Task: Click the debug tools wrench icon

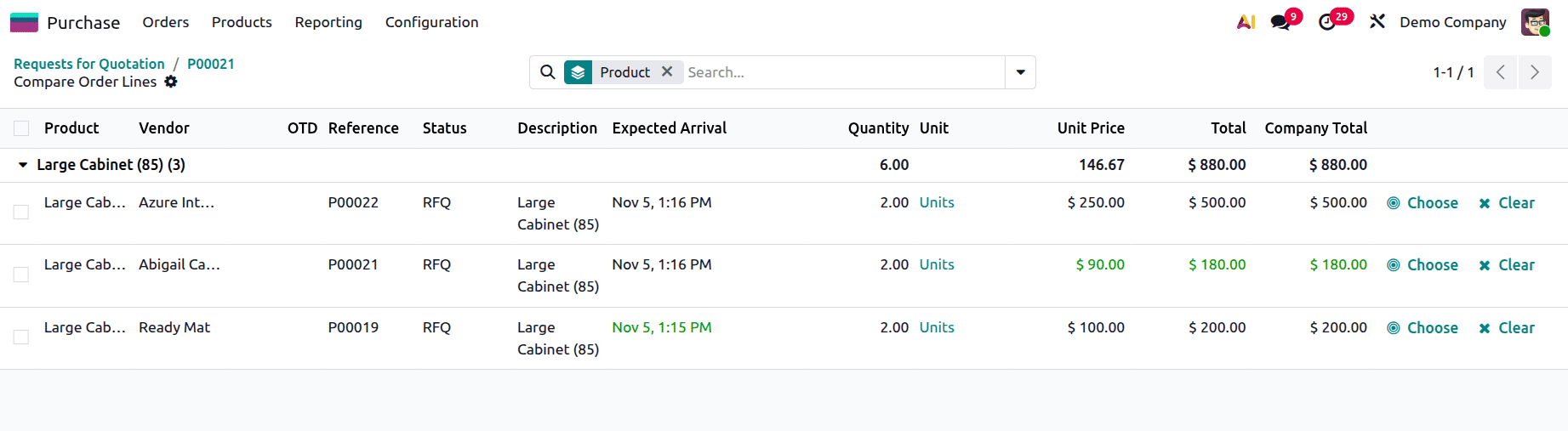Action: click(1377, 22)
